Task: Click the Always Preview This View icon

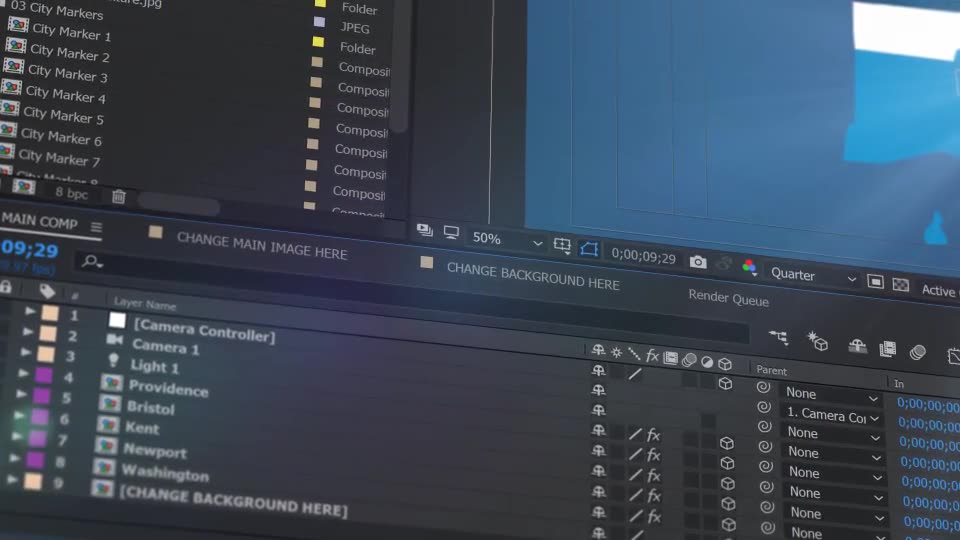Action: click(x=424, y=230)
